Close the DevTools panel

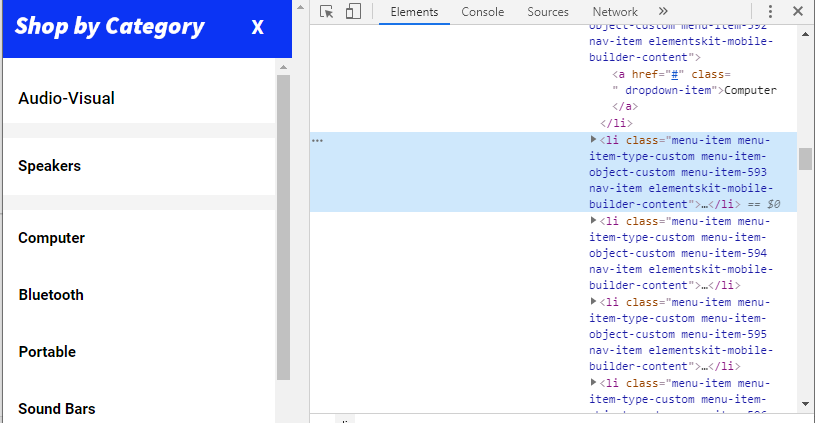798,11
